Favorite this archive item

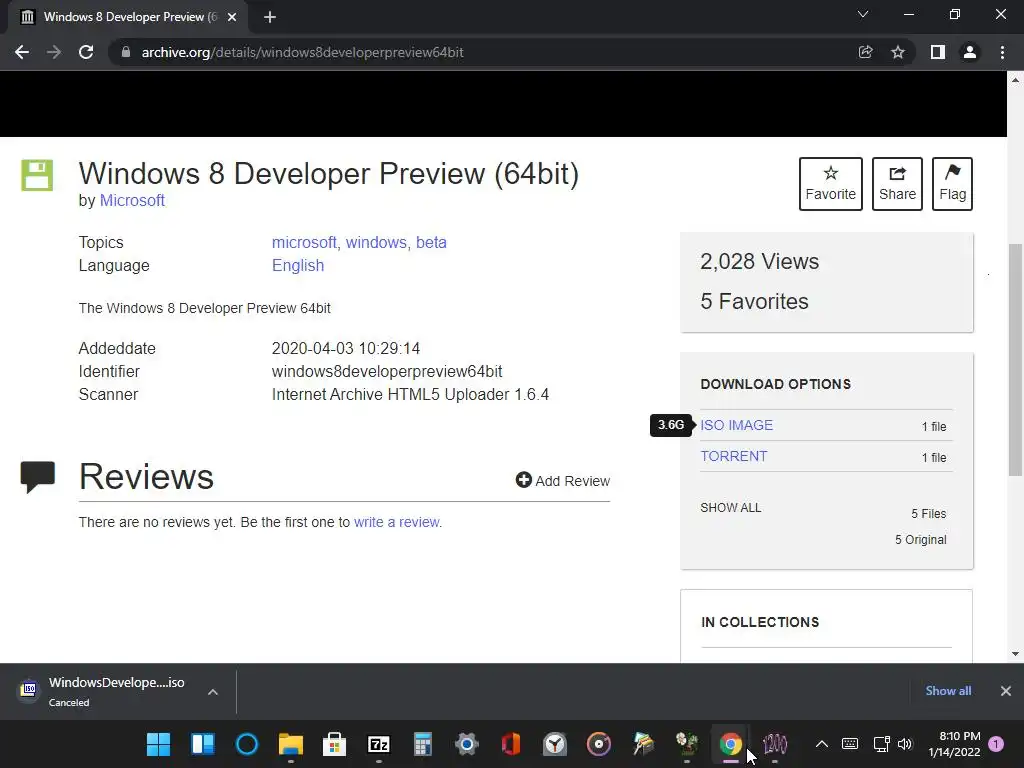point(831,184)
